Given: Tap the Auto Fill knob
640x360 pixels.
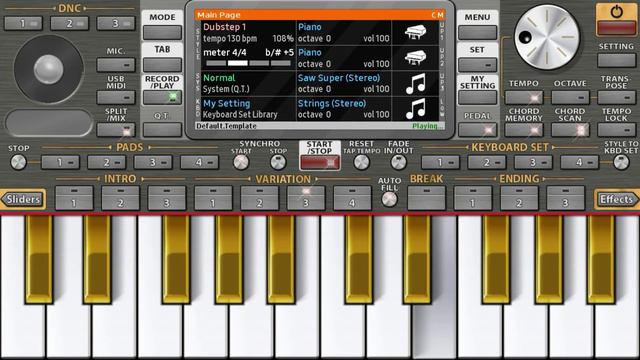Looking at the screenshot, I should (389, 200).
